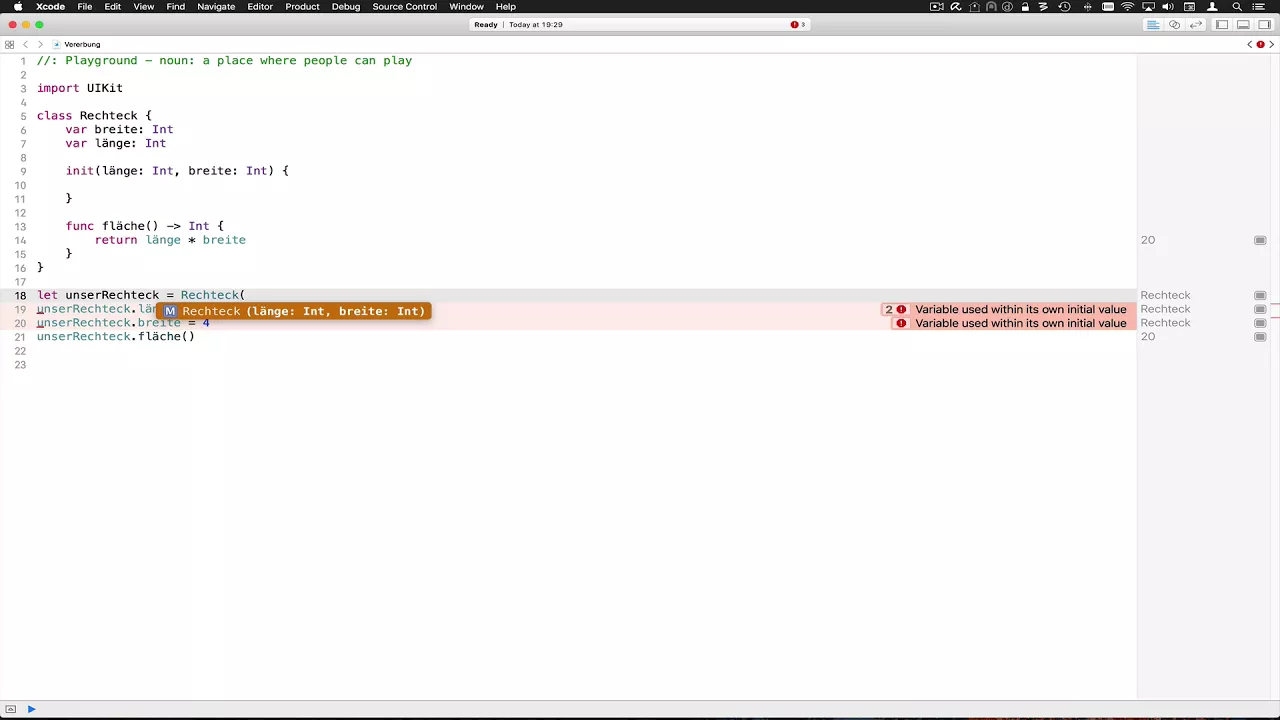Toggle the navigator panel
The height and width of the screenshot is (720, 1280).
coord(1222,24)
